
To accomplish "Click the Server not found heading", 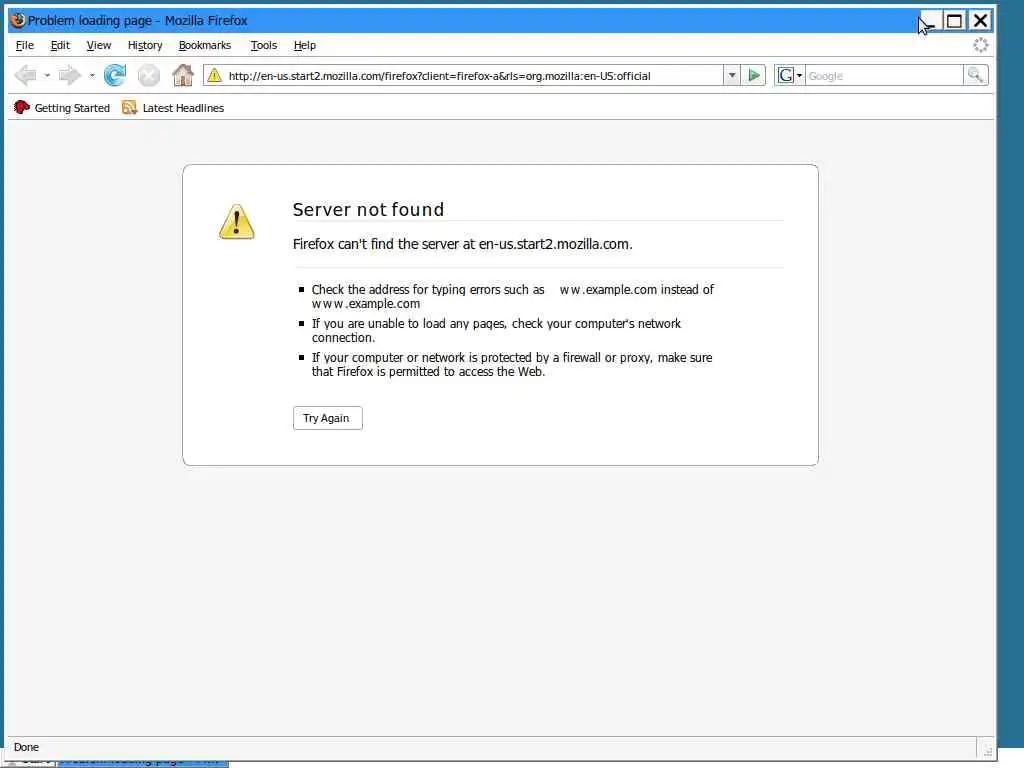I will tap(368, 210).
